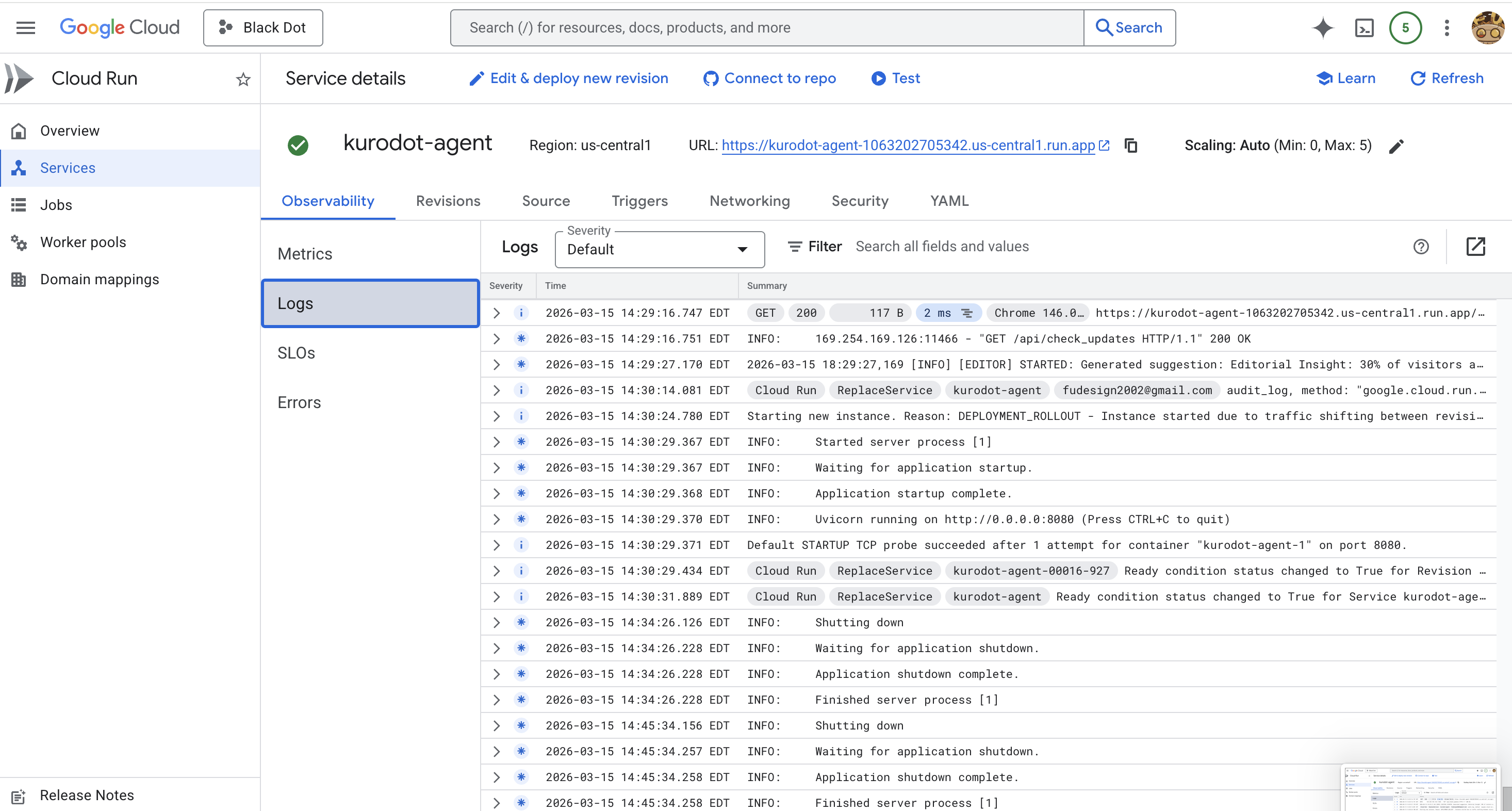Click the Gemini sparkle assistant icon
The height and width of the screenshot is (811, 1512).
coord(1322,28)
